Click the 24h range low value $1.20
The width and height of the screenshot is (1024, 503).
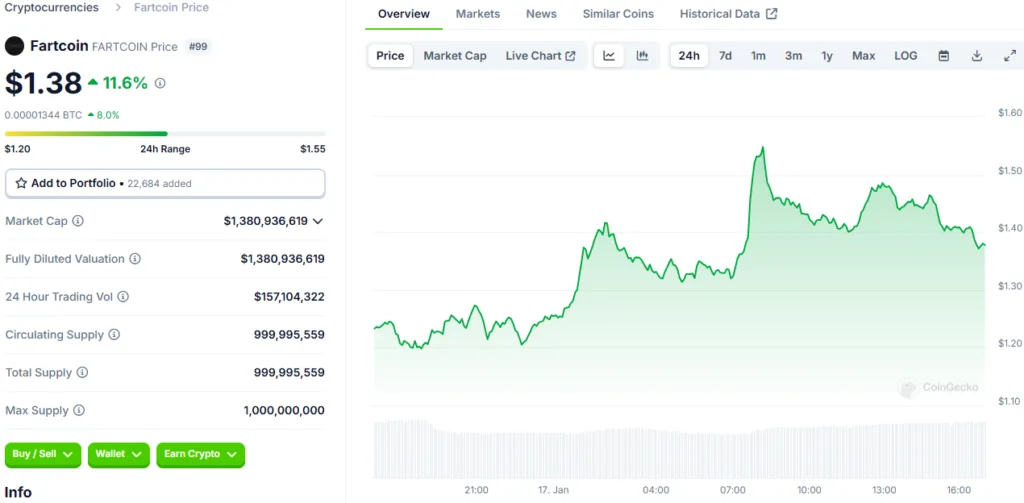(17, 149)
